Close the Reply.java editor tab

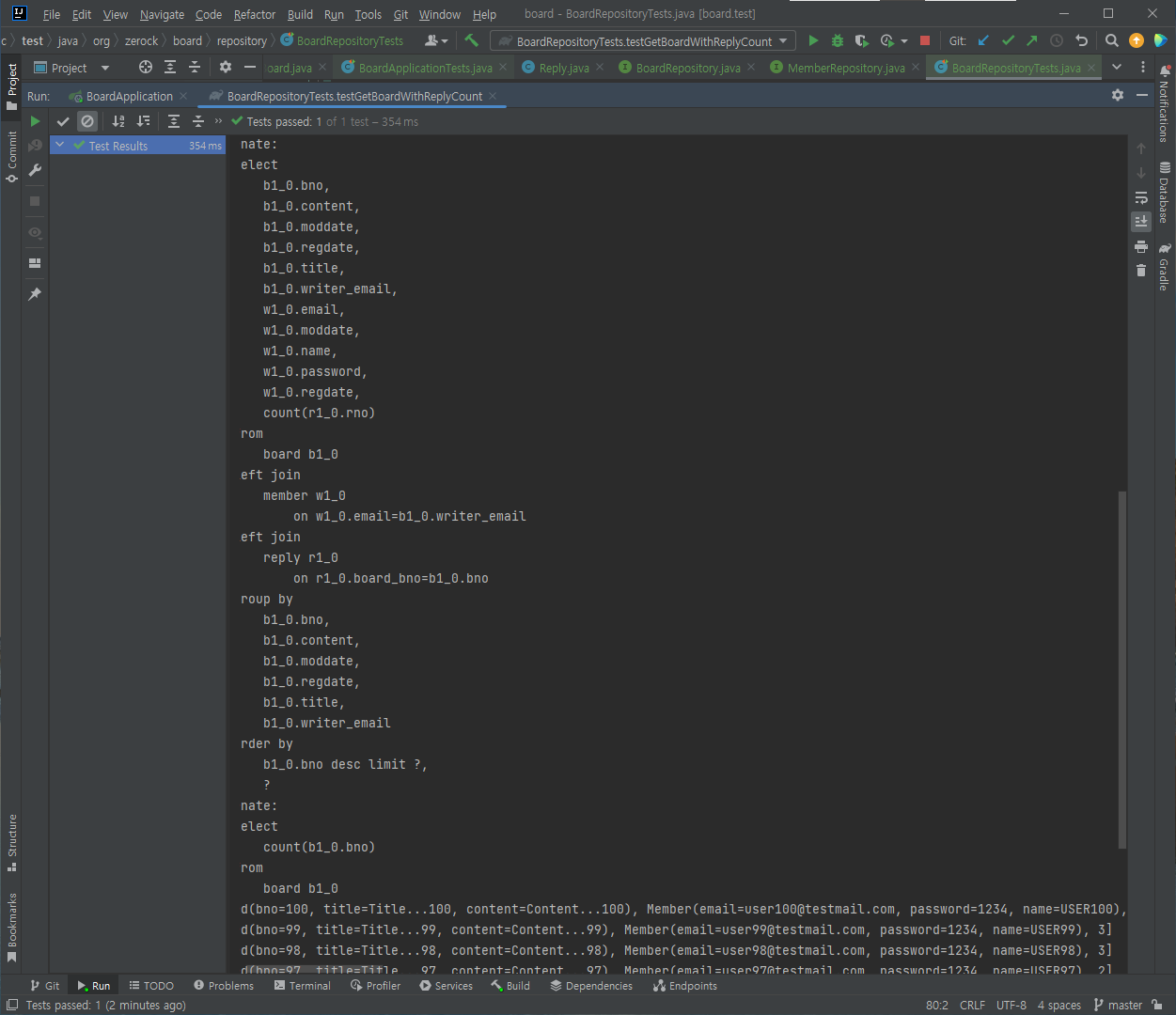pyautogui.click(x=599, y=68)
